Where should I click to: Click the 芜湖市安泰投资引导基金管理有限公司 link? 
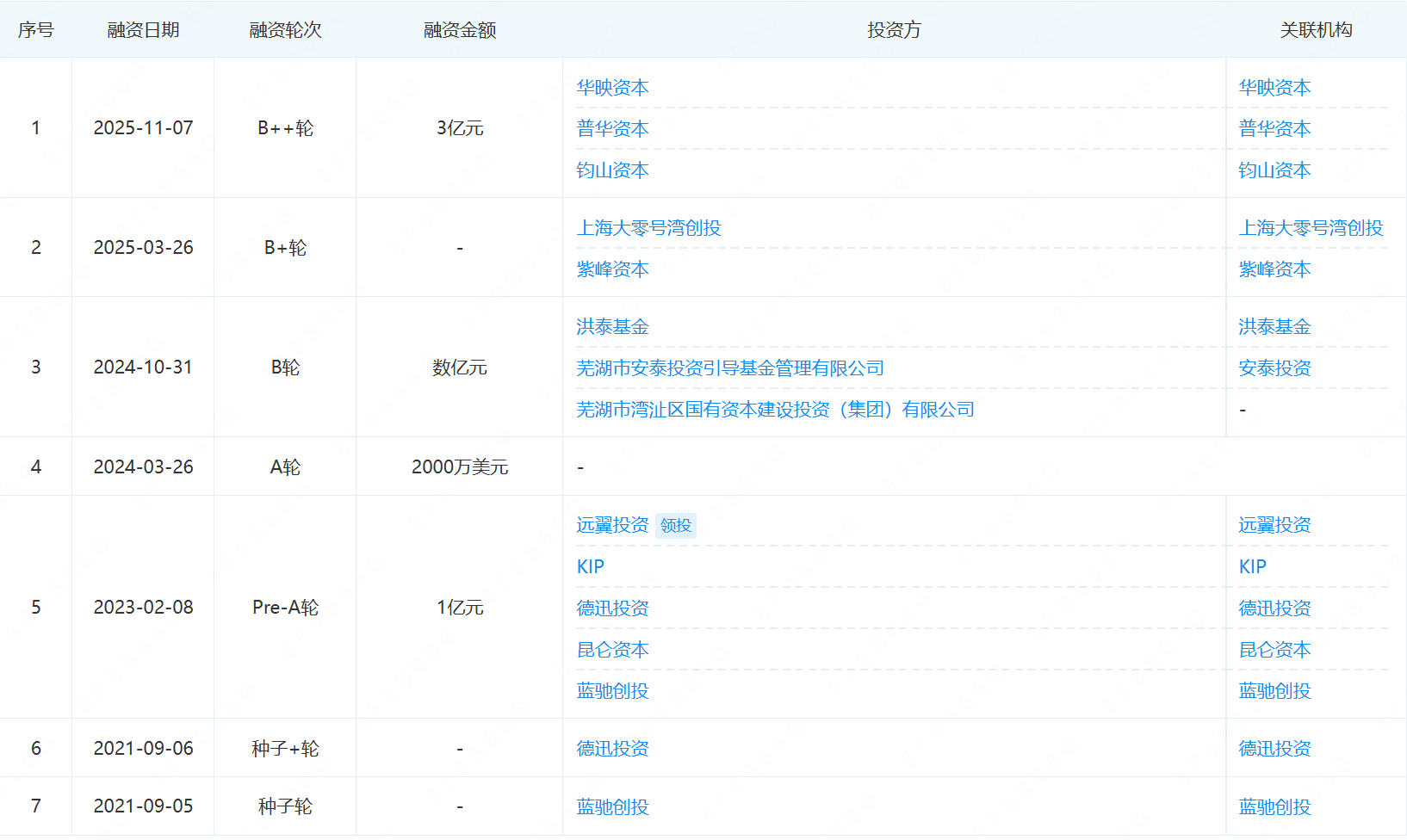[x=730, y=368]
